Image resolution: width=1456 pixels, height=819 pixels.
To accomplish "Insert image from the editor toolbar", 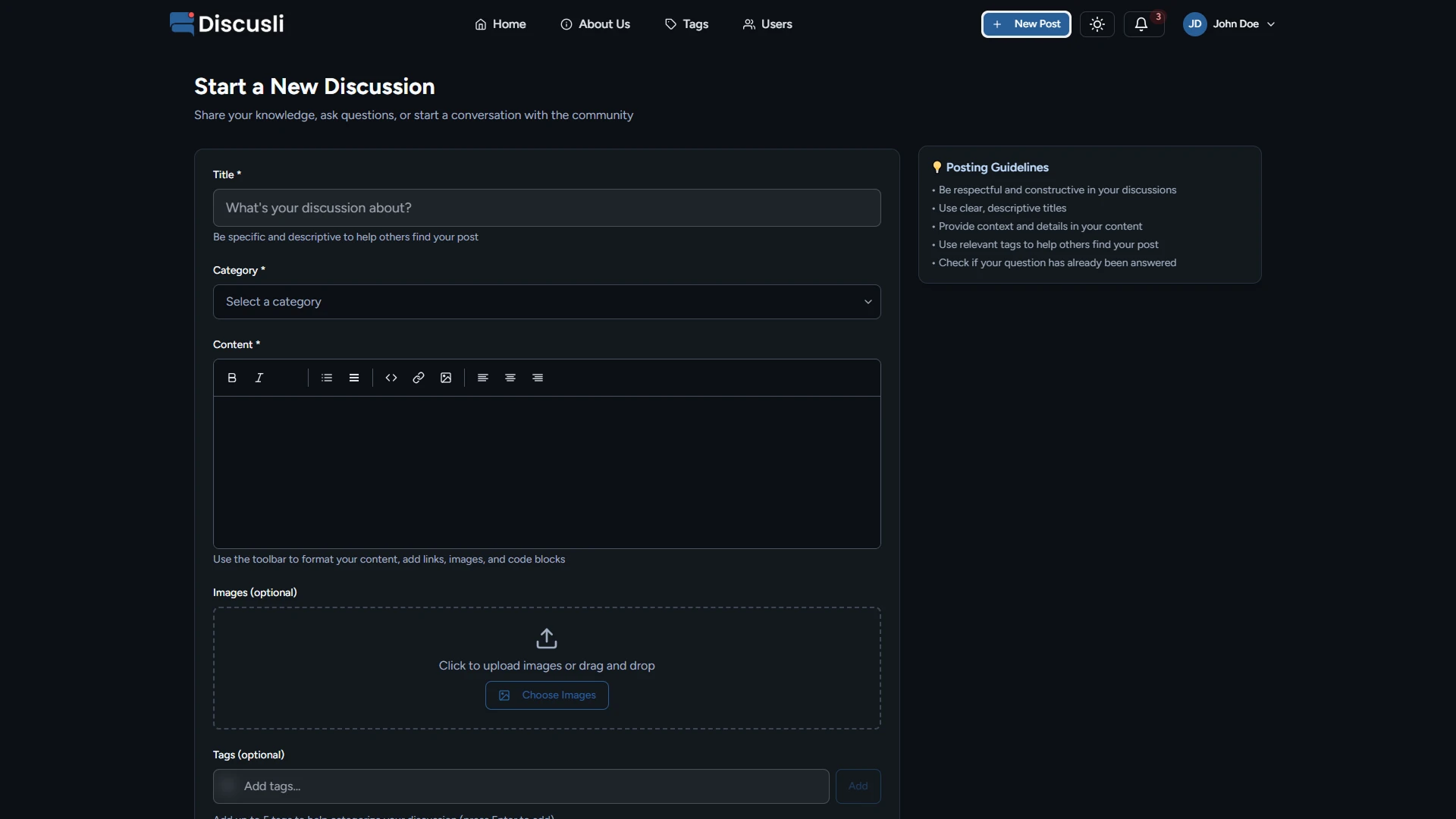I will [x=446, y=378].
